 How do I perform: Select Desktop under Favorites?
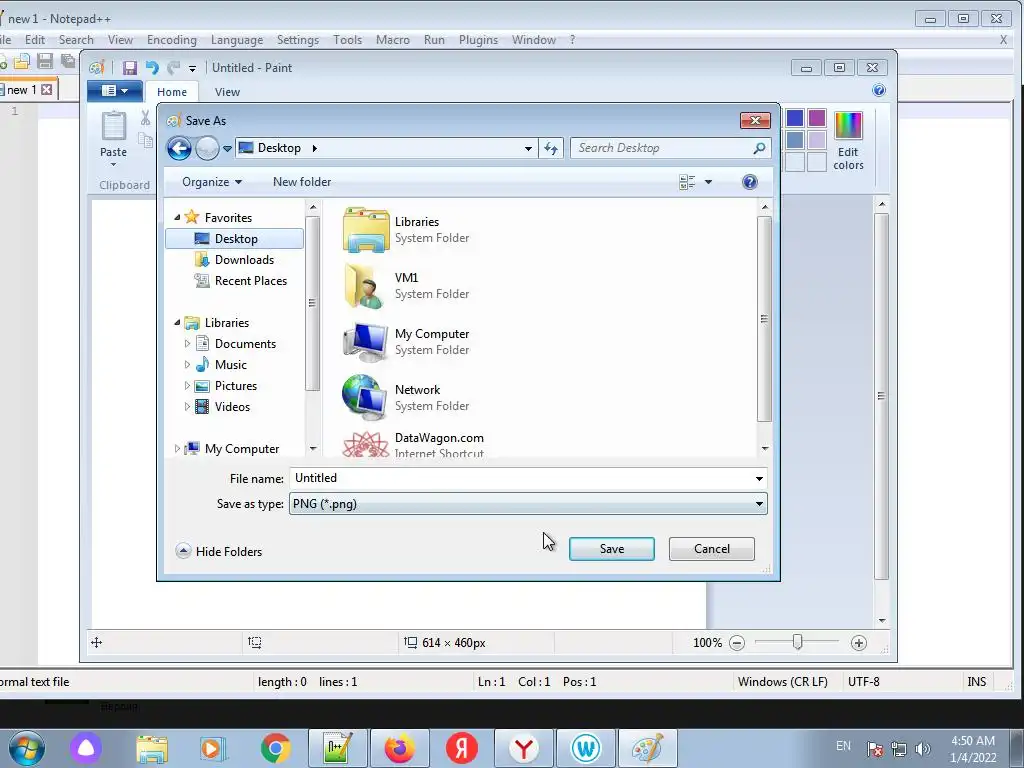pyautogui.click(x=235, y=239)
